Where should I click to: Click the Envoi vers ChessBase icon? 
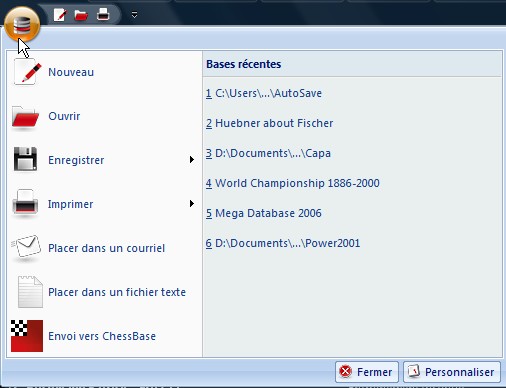pos(27,336)
